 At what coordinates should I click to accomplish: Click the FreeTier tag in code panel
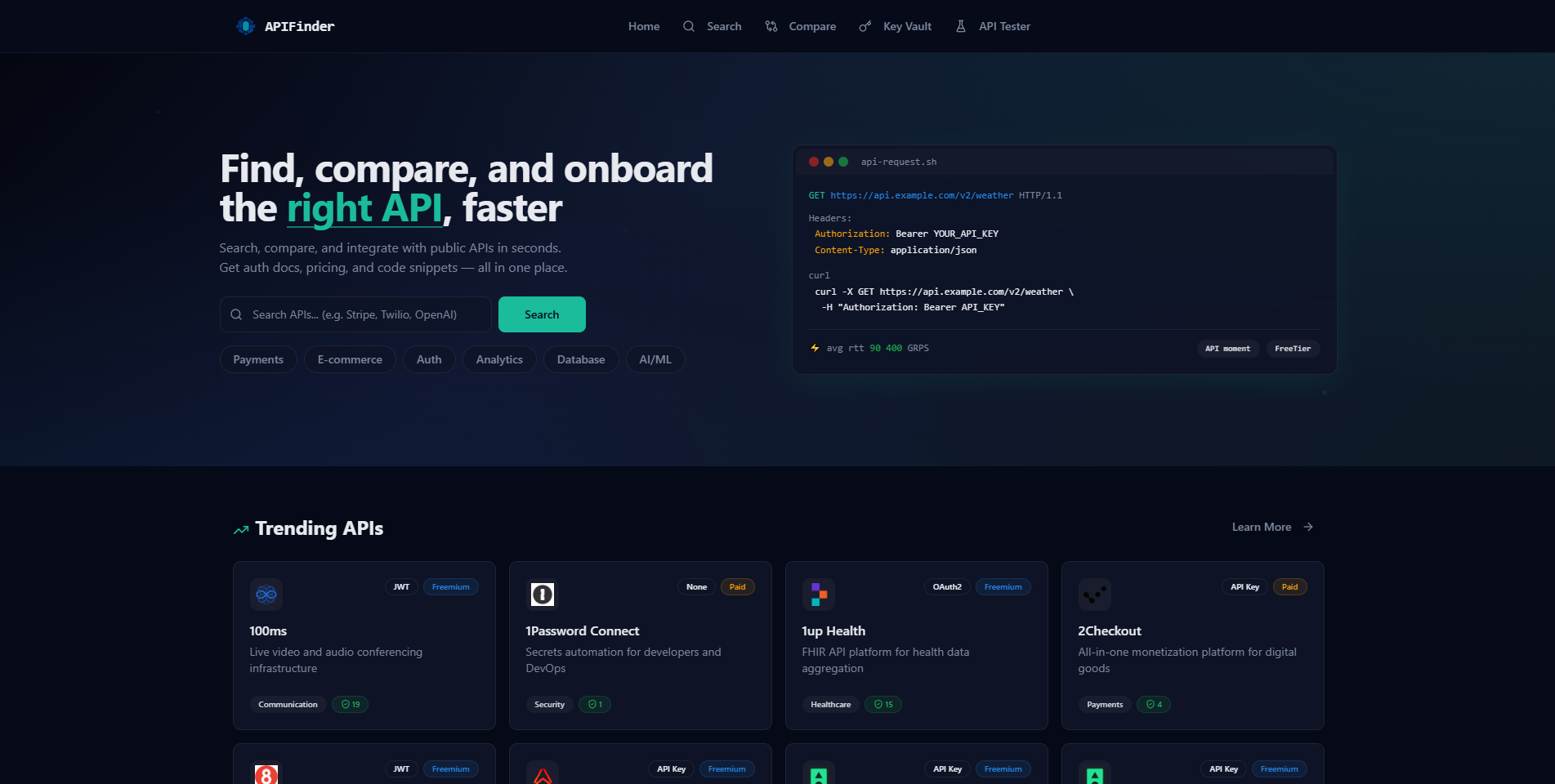coord(1293,349)
